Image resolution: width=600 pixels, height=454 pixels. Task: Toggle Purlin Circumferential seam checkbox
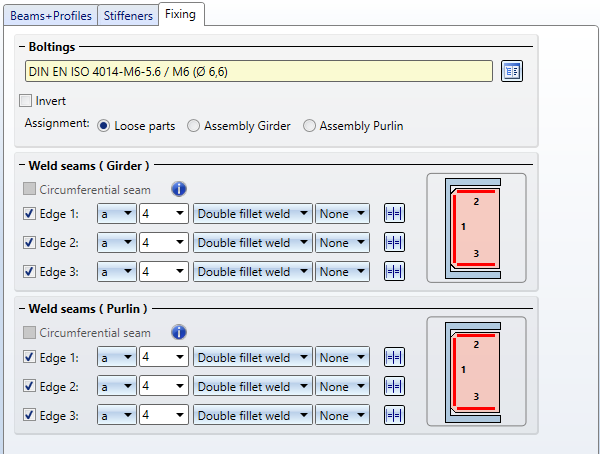coord(29,333)
